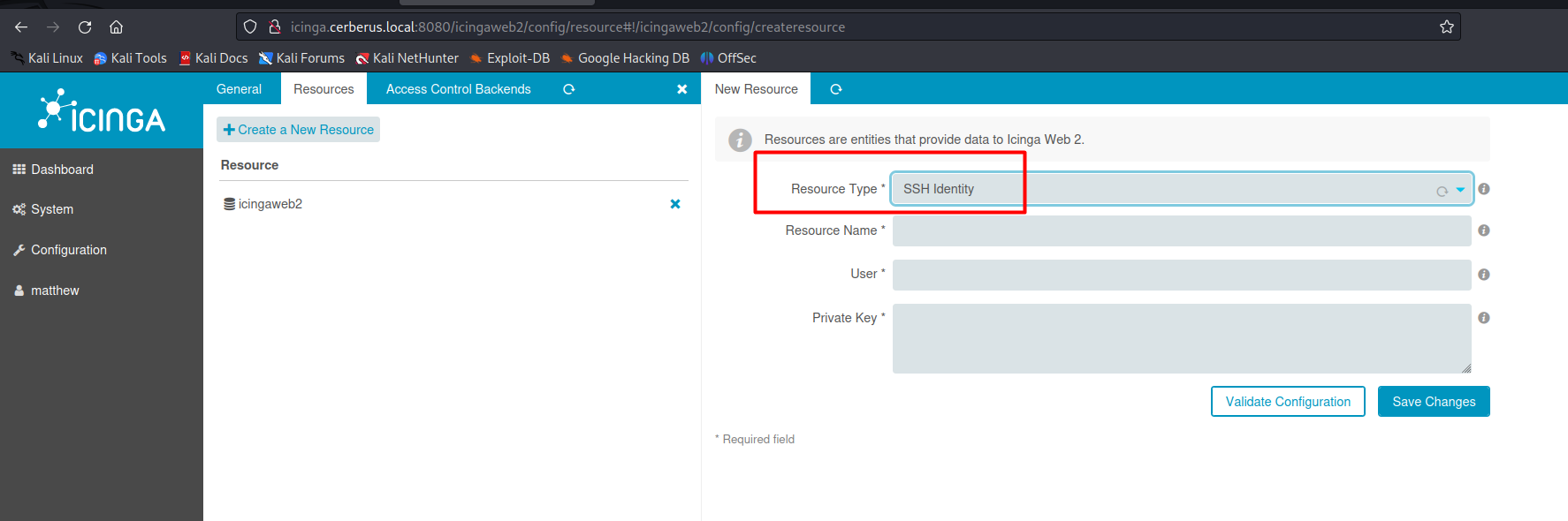Screen dimensions: 1568x521
Task: Reload the page with browser refresh icon
Action: point(85,27)
